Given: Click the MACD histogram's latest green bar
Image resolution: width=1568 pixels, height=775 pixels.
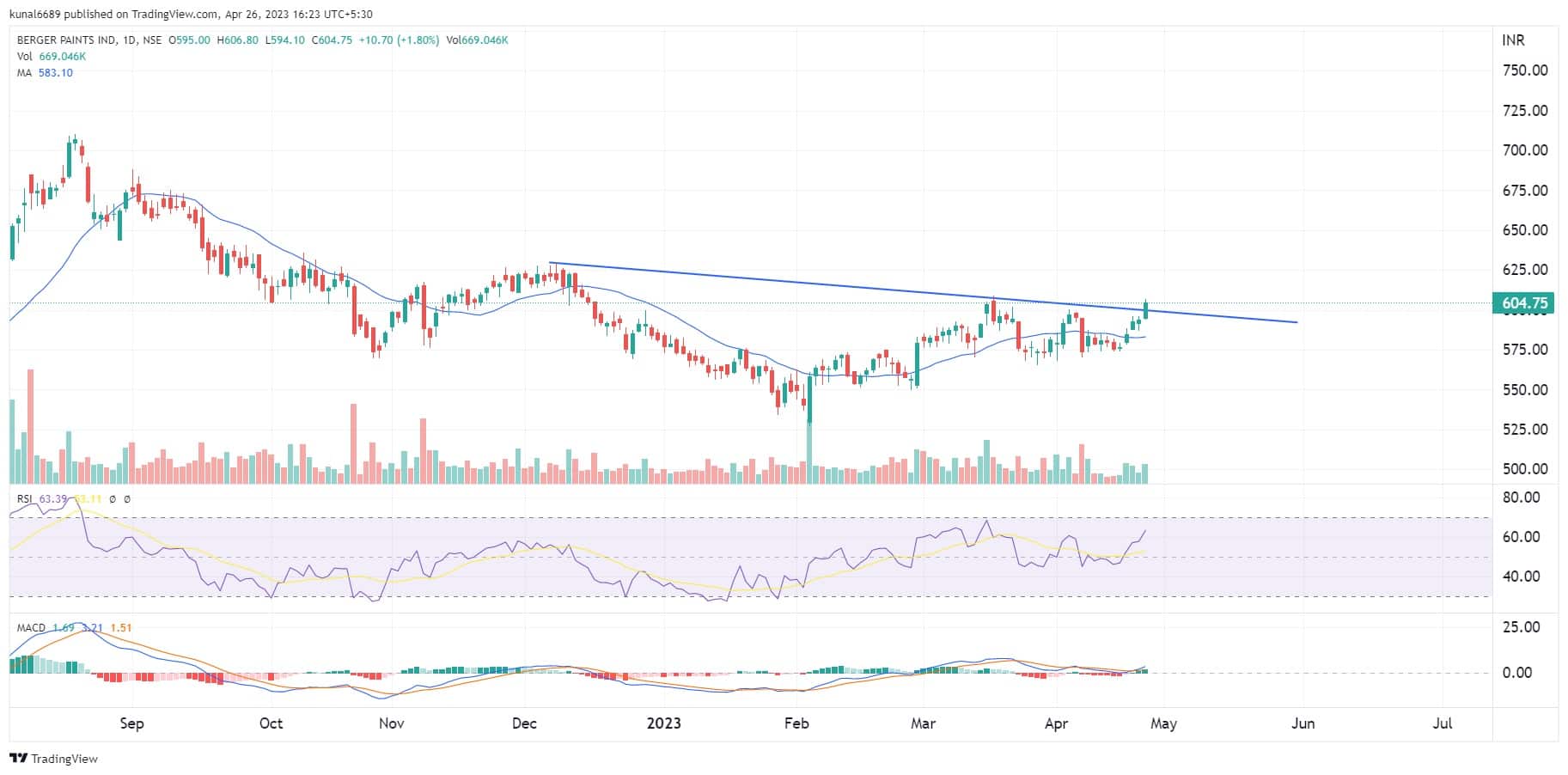Looking at the screenshot, I should (1144, 670).
